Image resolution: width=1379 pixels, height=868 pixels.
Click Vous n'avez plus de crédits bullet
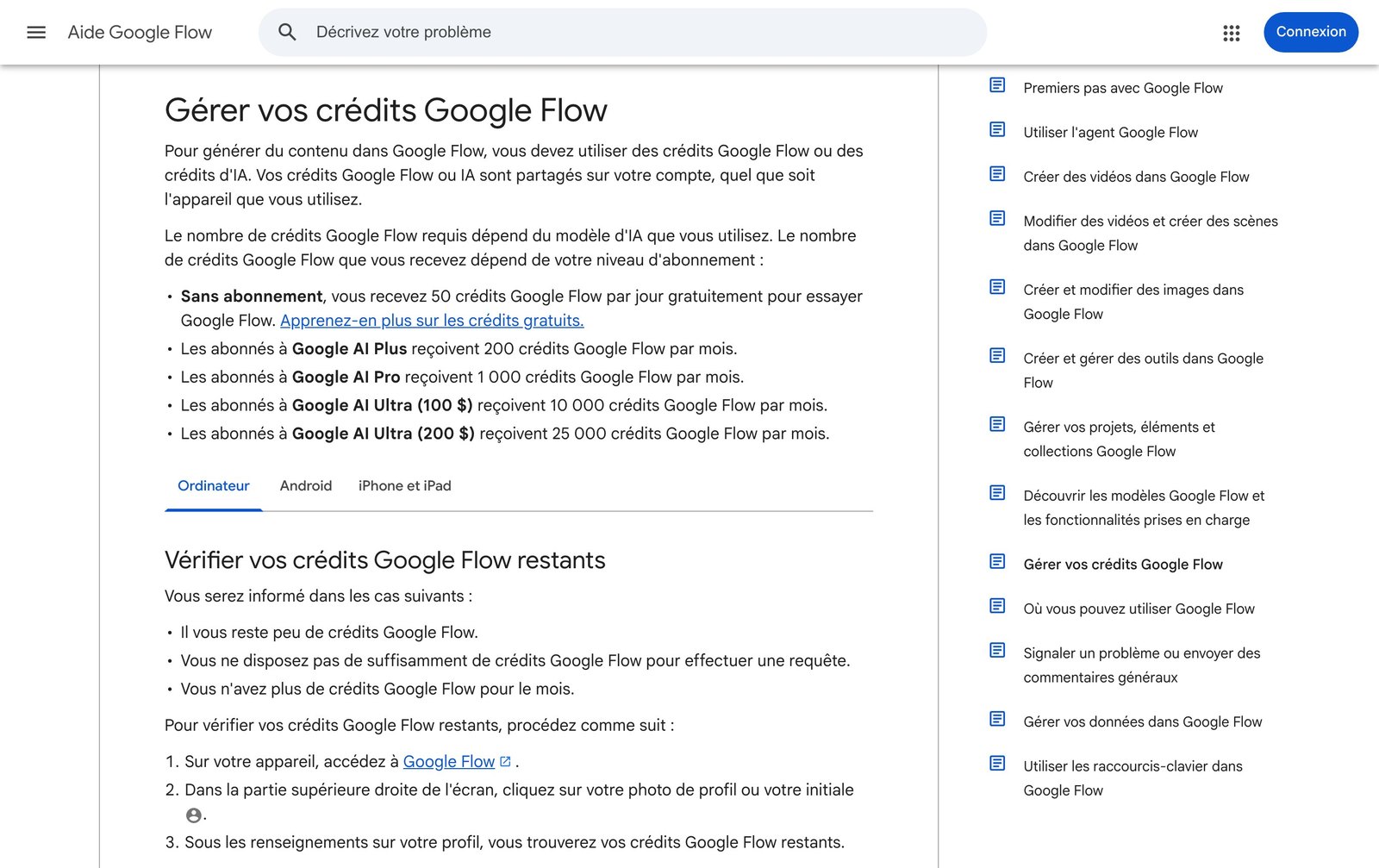click(378, 690)
